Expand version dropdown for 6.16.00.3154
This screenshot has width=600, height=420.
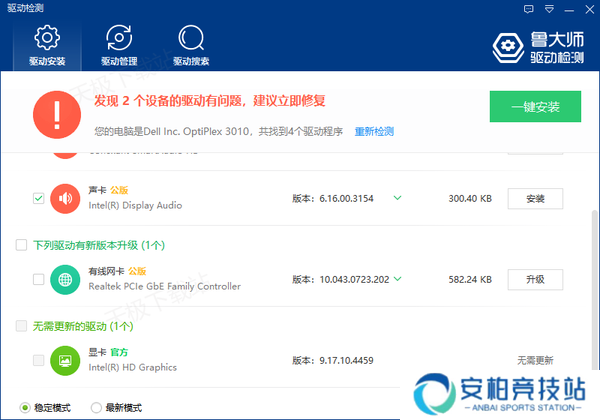[398, 198]
